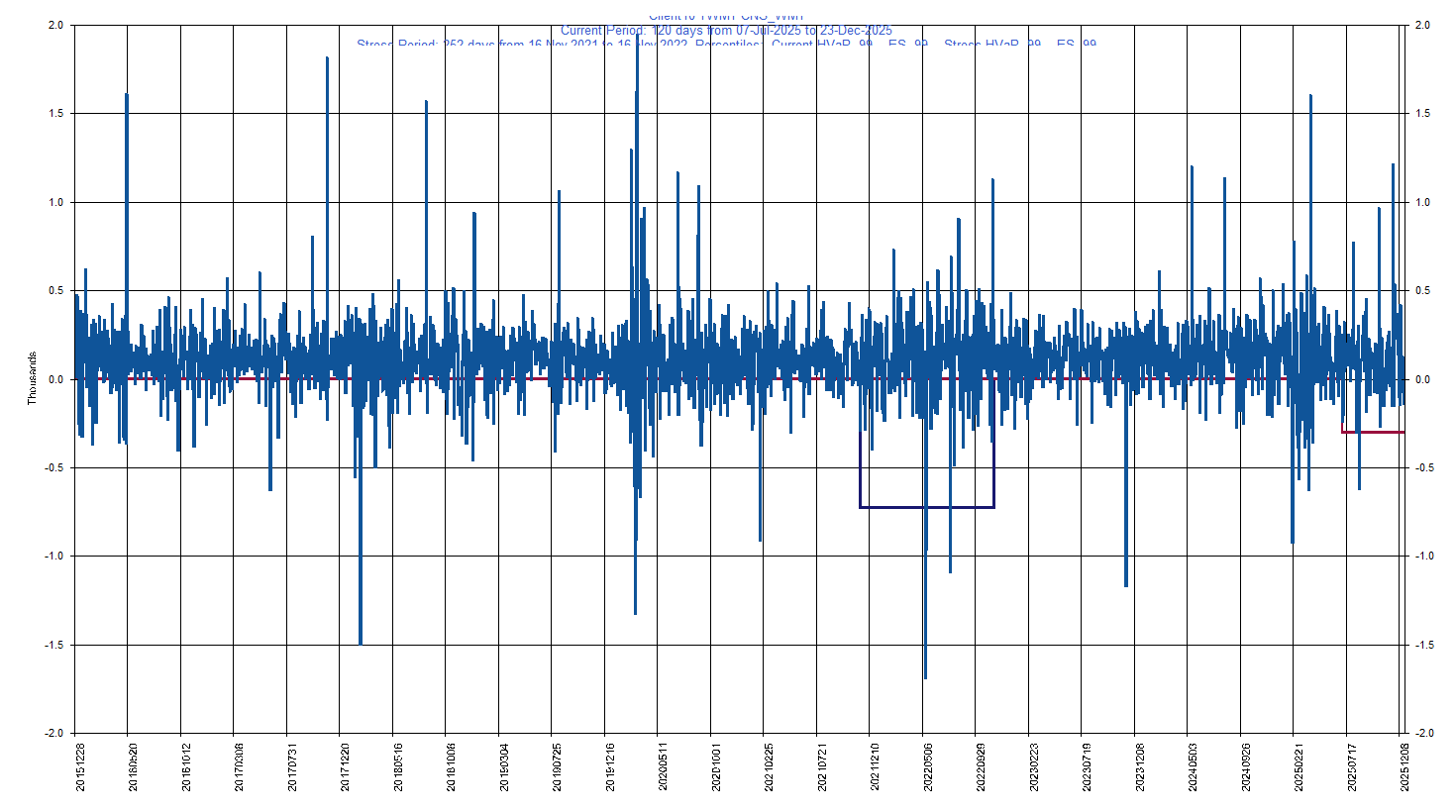Click the 'Current Period' title text
The height and width of the screenshot is (812, 1456).
[726, 31]
